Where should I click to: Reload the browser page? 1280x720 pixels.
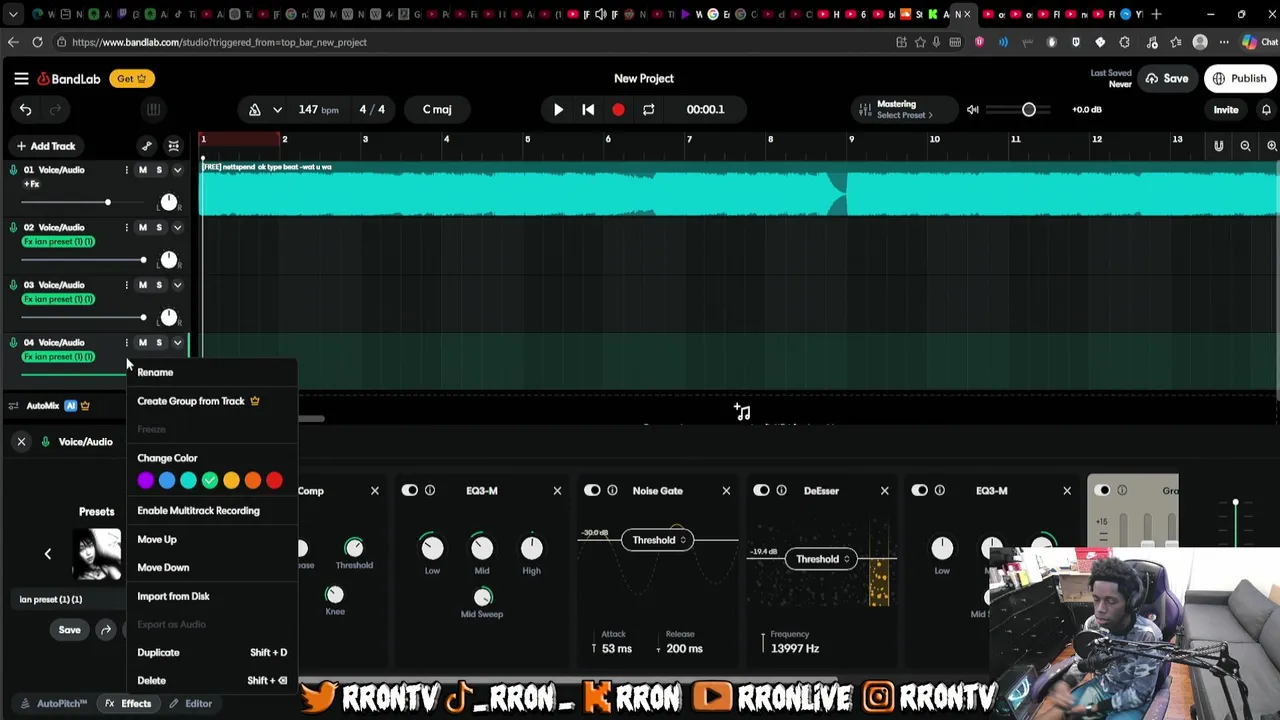(37, 42)
